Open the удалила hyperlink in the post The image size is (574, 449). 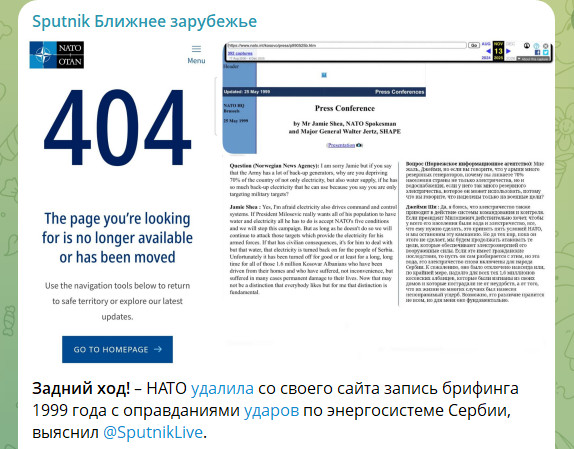click(x=222, y=388)
